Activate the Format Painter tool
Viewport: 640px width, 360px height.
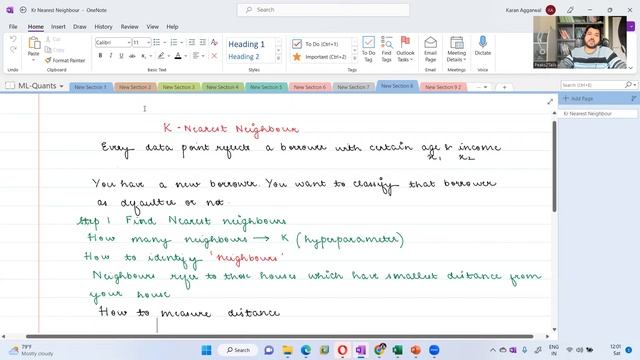(x=64, y=60)
